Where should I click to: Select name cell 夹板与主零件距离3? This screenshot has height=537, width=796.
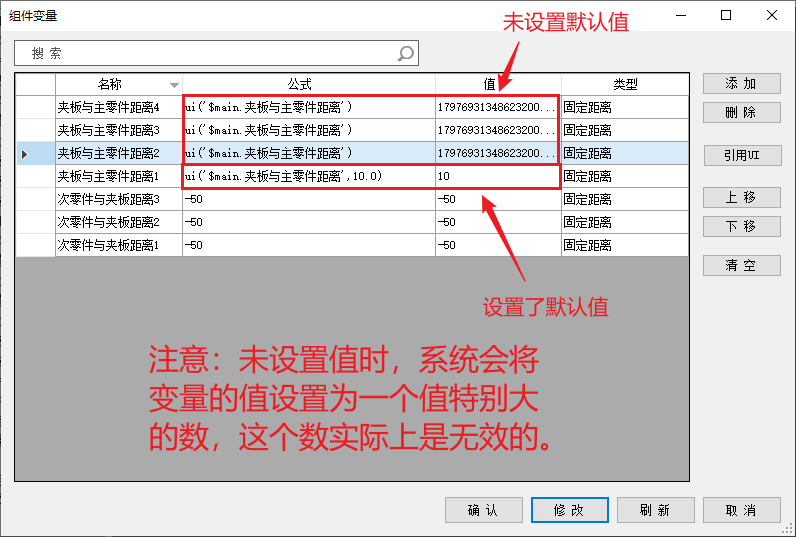coord(119,130)
